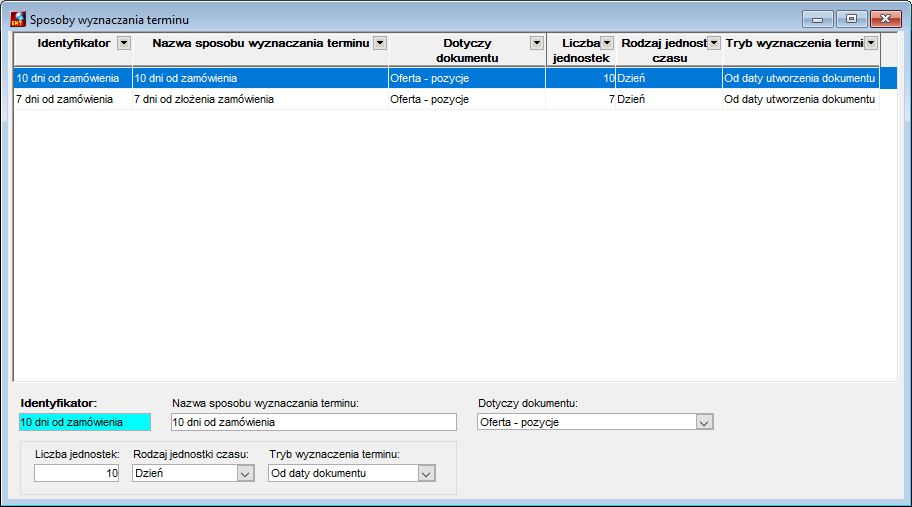Maximize the Sposoby wyznaczania terminu window
The width and height of the screenshot is (912, 507).
(852, 19)
